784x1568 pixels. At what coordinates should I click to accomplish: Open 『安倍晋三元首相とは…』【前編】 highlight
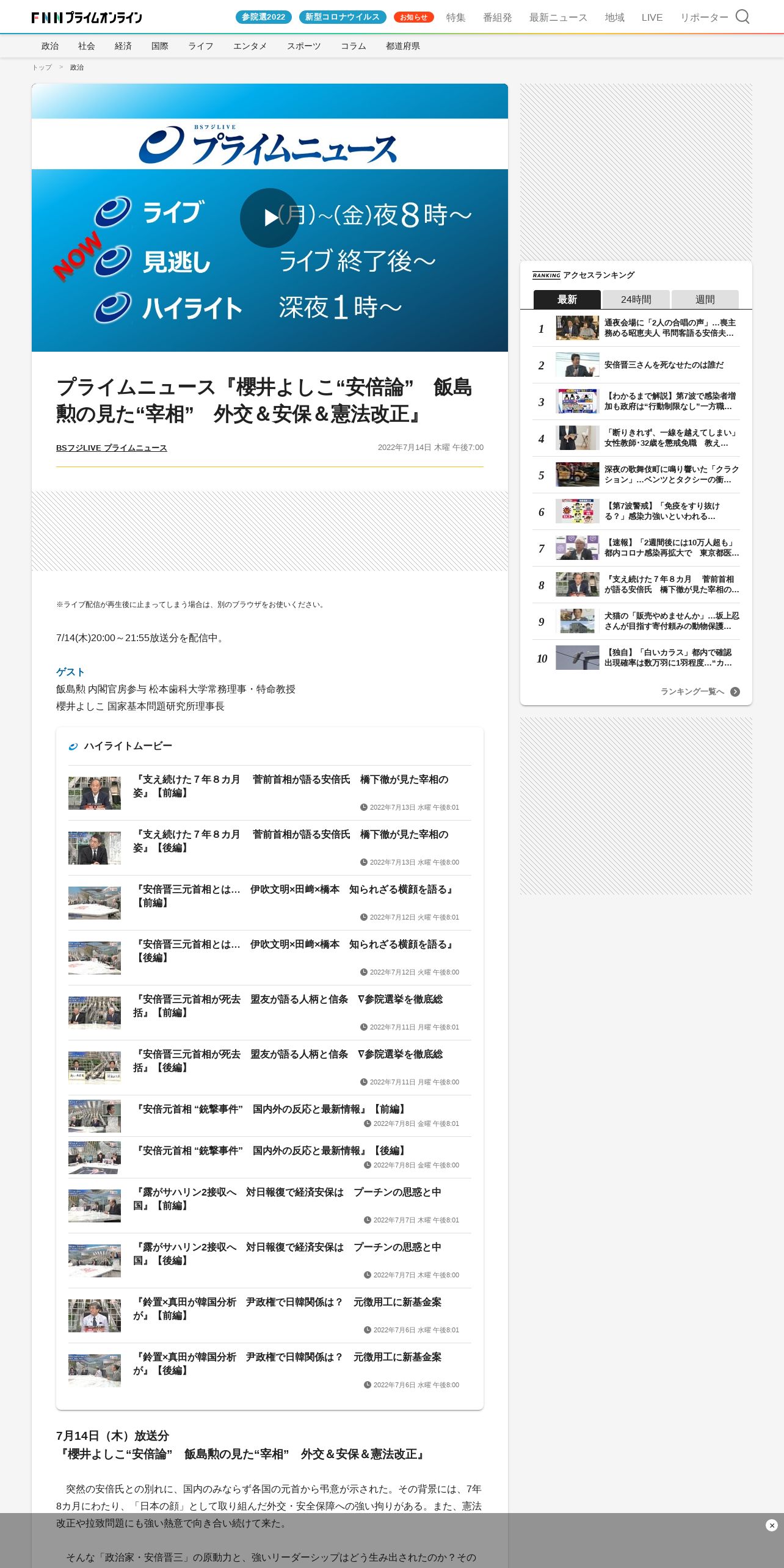point(294,896)
